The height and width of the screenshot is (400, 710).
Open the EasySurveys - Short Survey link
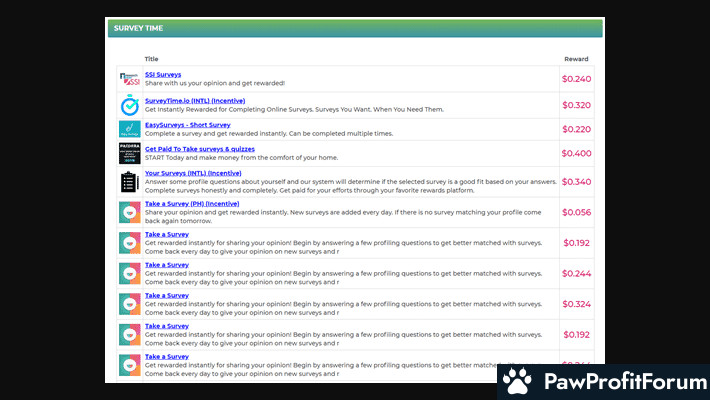pos(187,125)
